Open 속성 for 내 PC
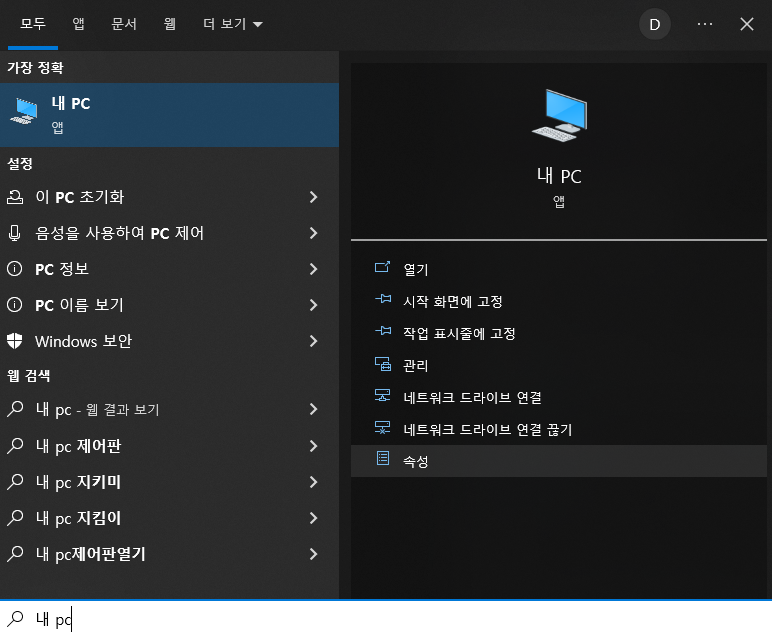 (559, 461)
